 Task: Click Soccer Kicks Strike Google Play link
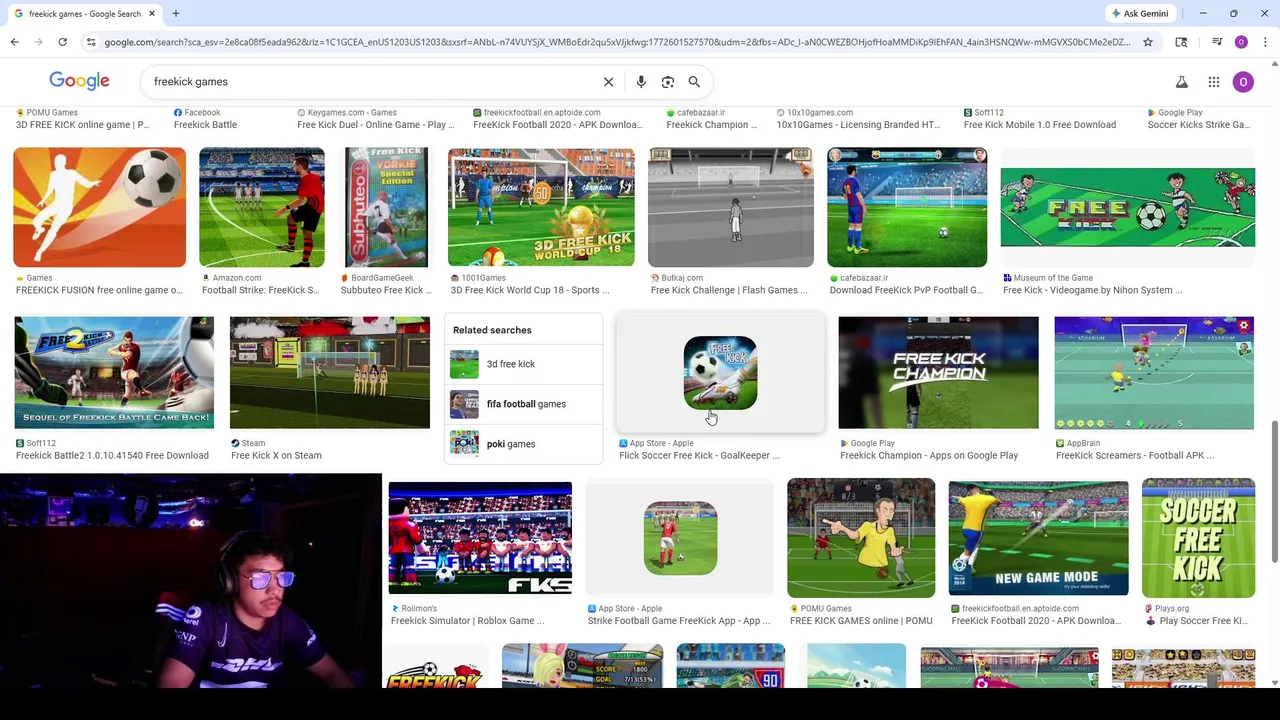[x=1199, y=125]
